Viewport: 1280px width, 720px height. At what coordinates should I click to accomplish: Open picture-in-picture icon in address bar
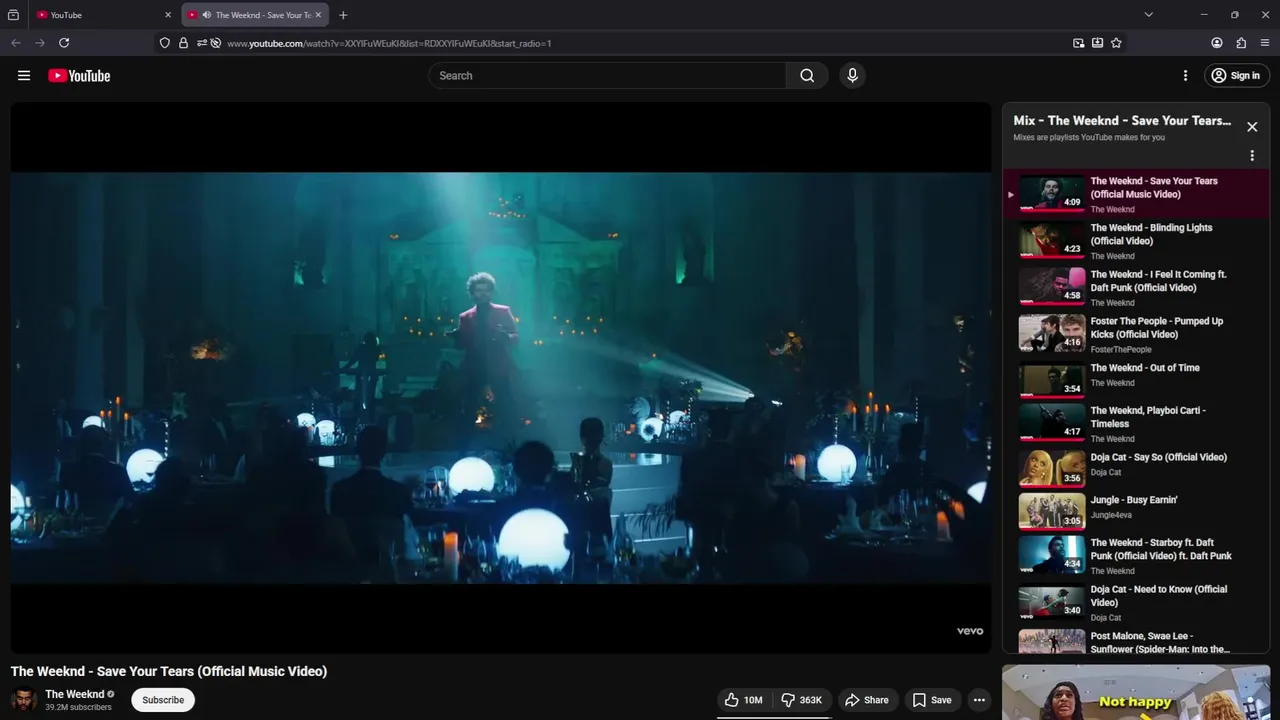point(1078,43)
